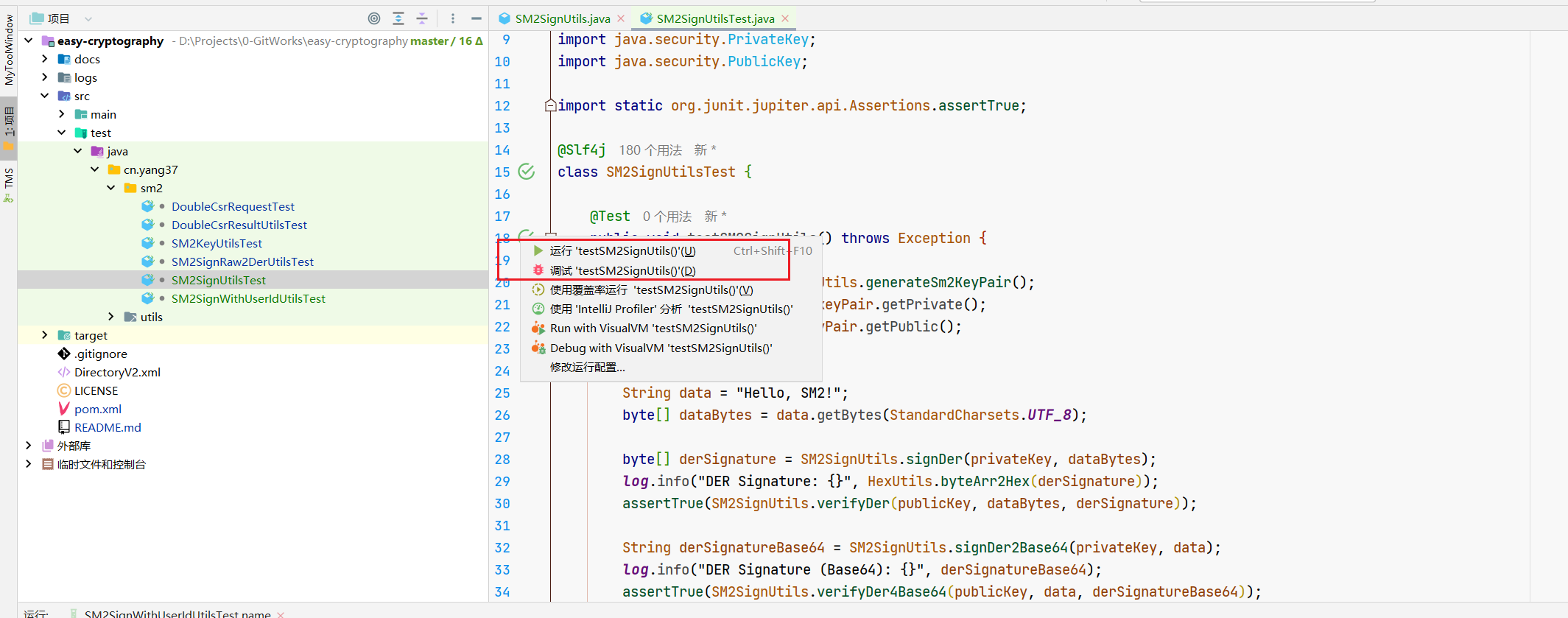
Task: Click the expand all icon in project panel
Action: pos(398,18)
